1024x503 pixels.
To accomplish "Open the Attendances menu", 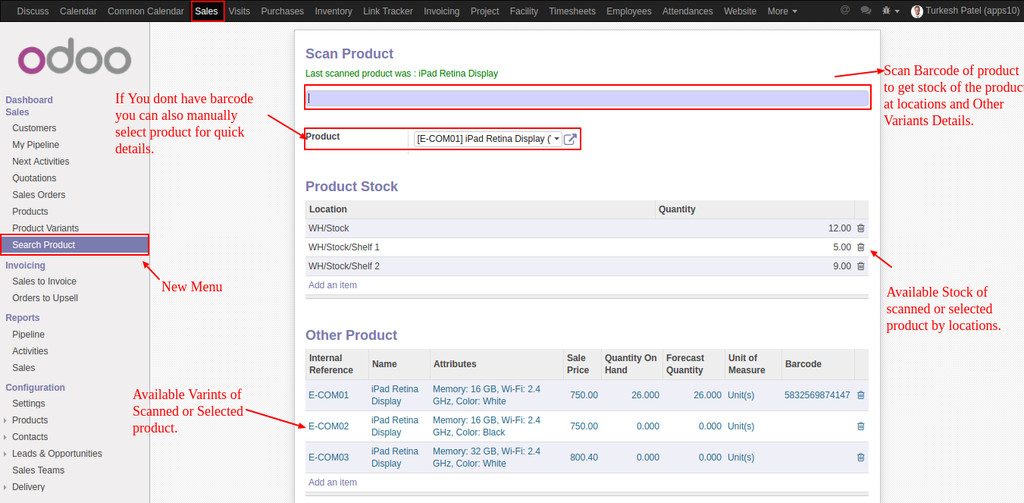I will 688,11.
